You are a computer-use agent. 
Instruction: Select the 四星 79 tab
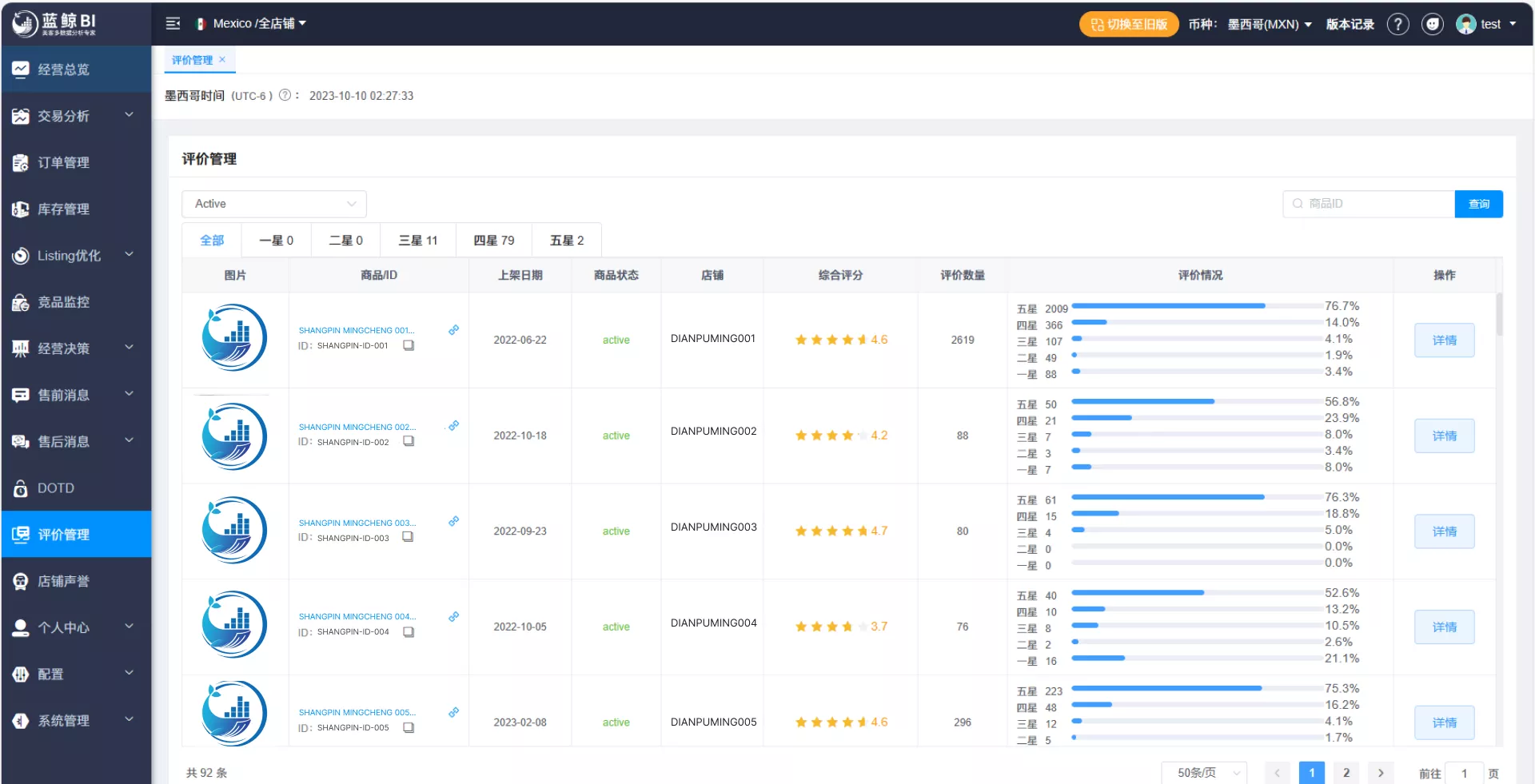click(x=494, y=241)
